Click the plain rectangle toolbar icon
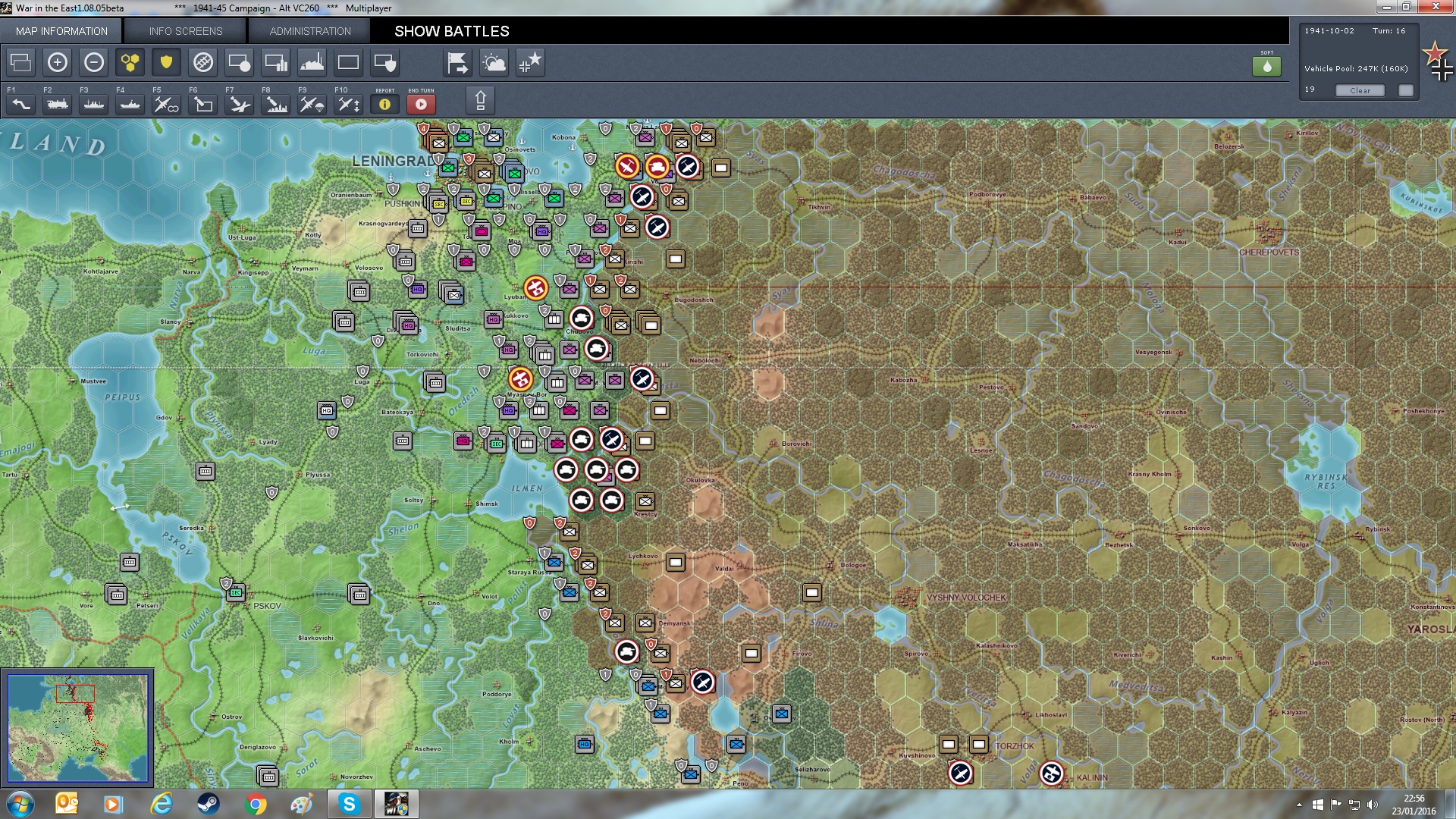Image resolution: width=1456 pixels, height=819 pixels. [349, 62]
